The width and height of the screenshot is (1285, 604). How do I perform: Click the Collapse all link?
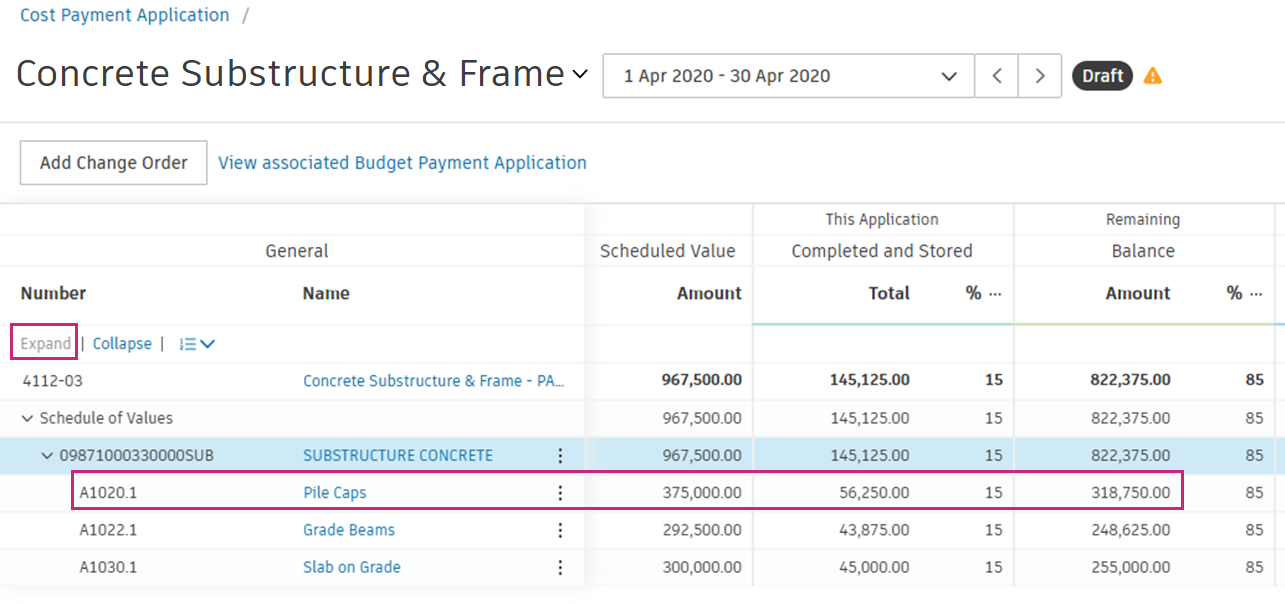[122, 344]
